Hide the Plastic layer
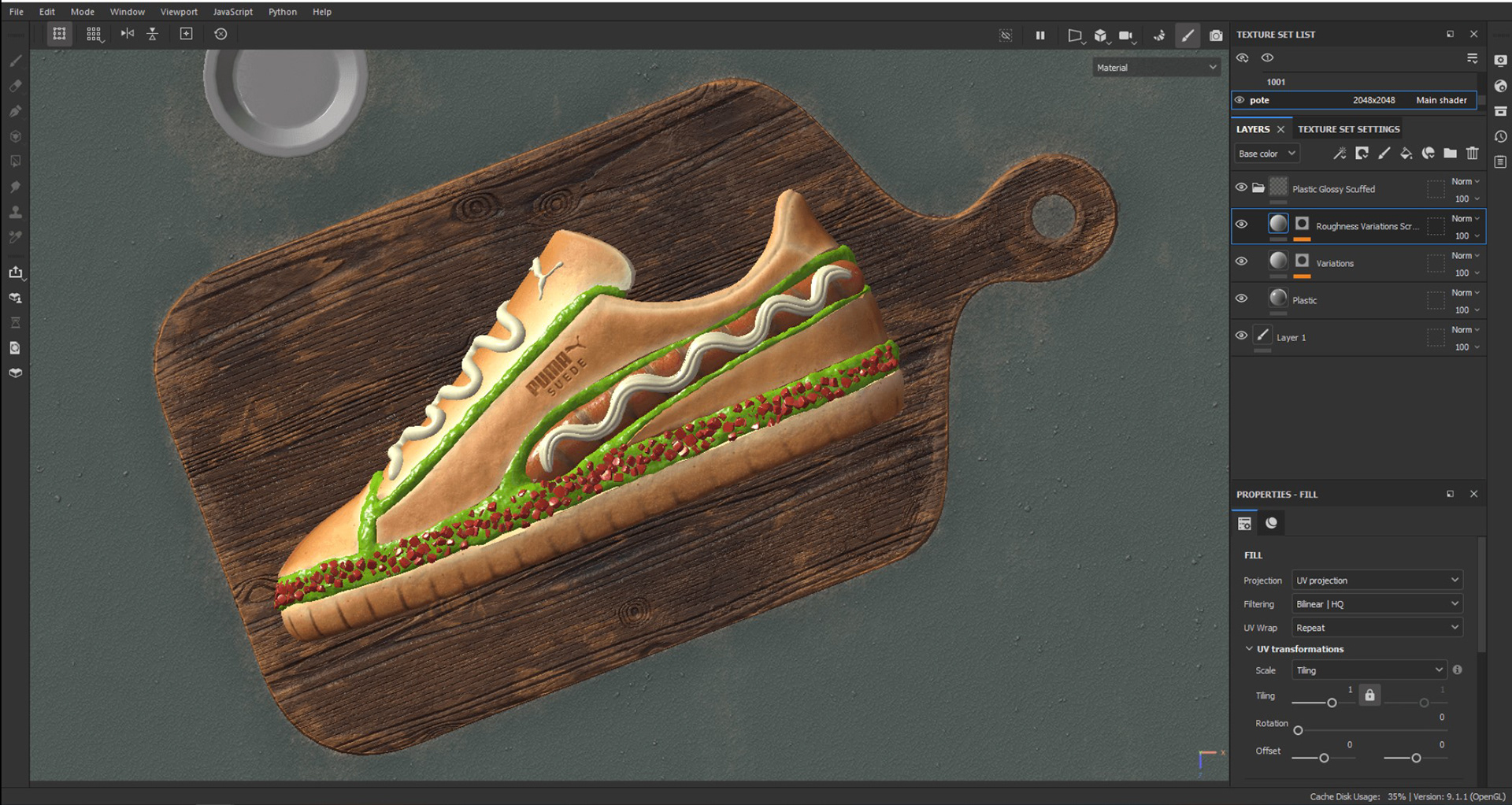 pyautogui.click(x=1241, y=299)
